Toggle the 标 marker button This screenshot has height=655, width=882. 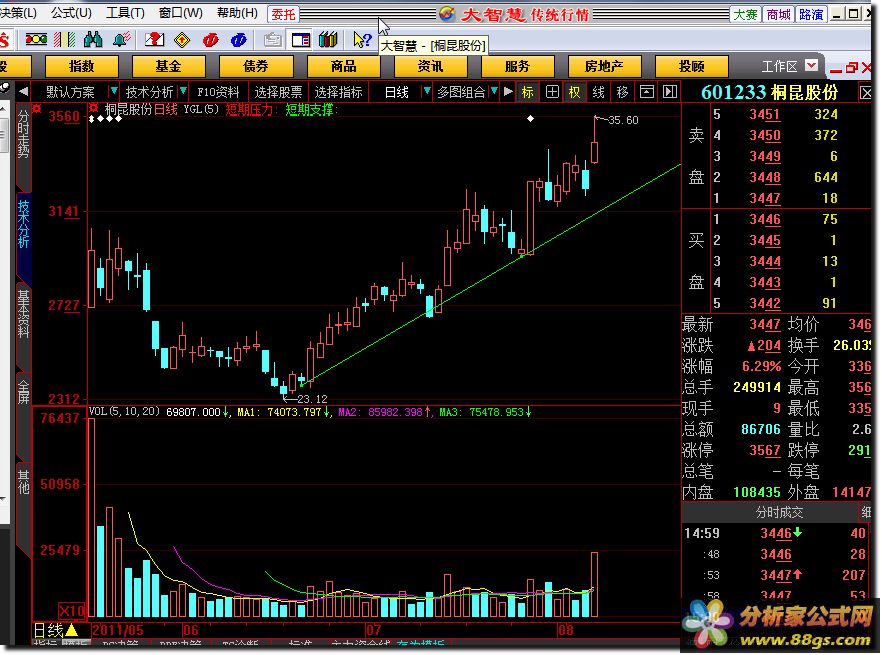click(x=527, y=92)
